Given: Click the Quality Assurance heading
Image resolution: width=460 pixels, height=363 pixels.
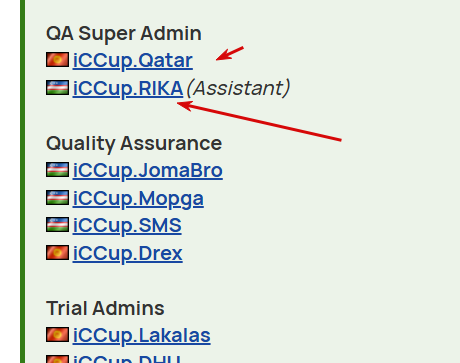Looking at the screenshot, I should pyautogui.click(x=134, y=144).
